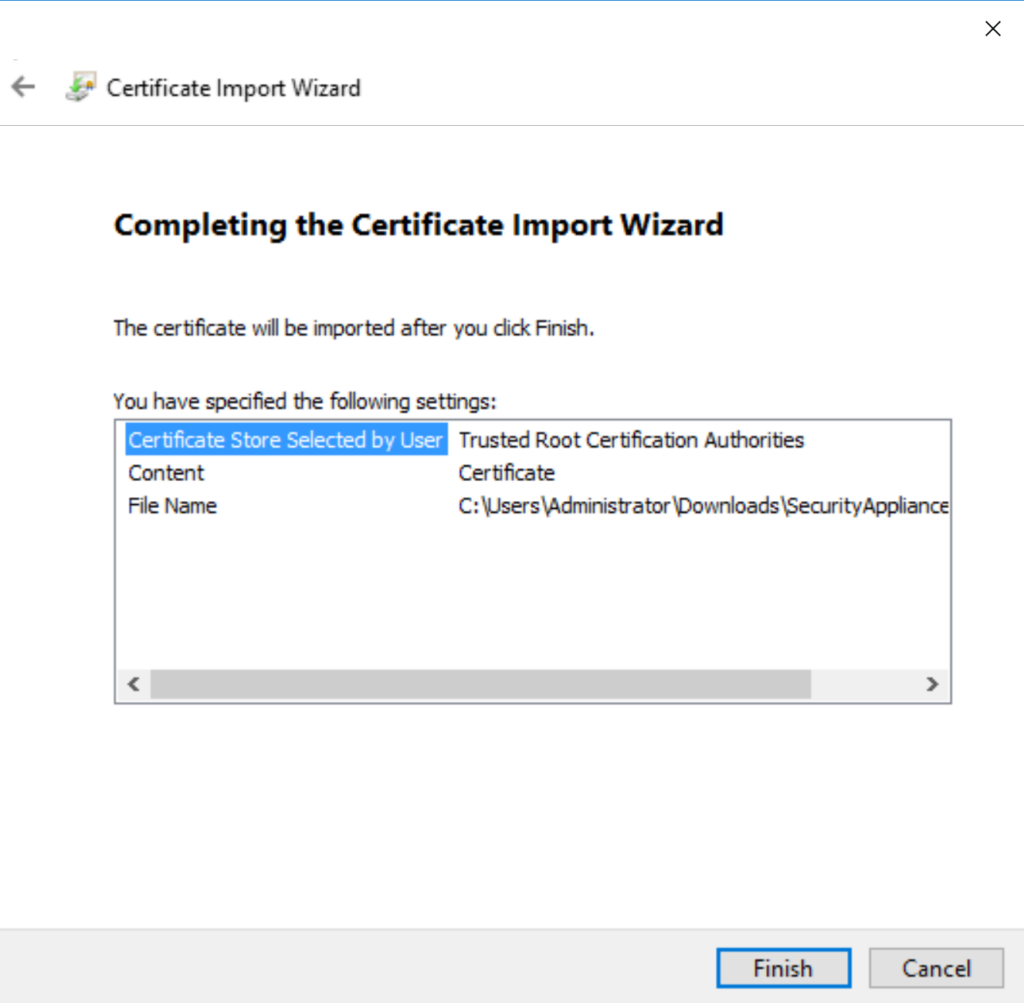This screenshot has height=1003, width=1024.
Task: Click the Finish button
Action: 783,968
